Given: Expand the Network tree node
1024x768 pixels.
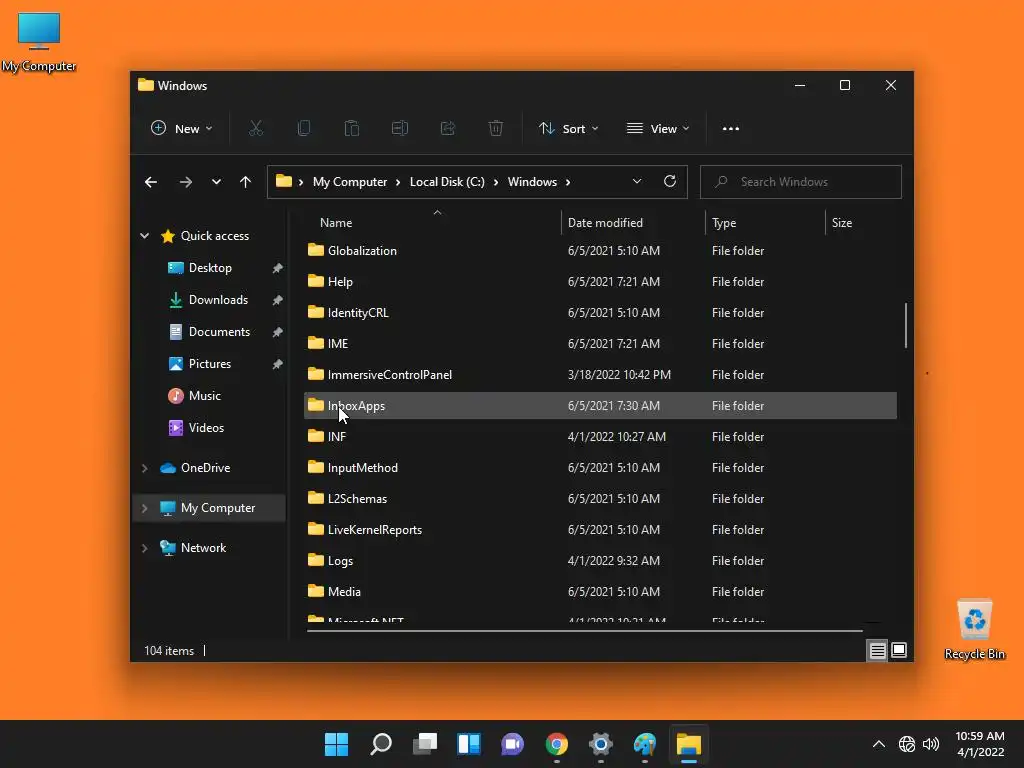Looking at the screenshot, I should (x=144, y=548).
